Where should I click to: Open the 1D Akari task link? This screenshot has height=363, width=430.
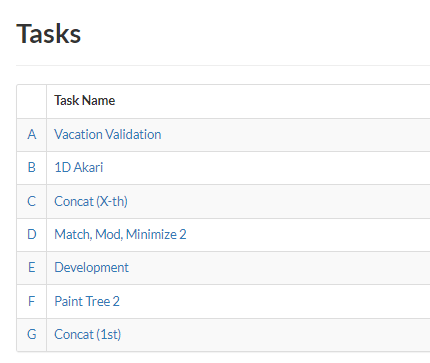pos(79,168)
